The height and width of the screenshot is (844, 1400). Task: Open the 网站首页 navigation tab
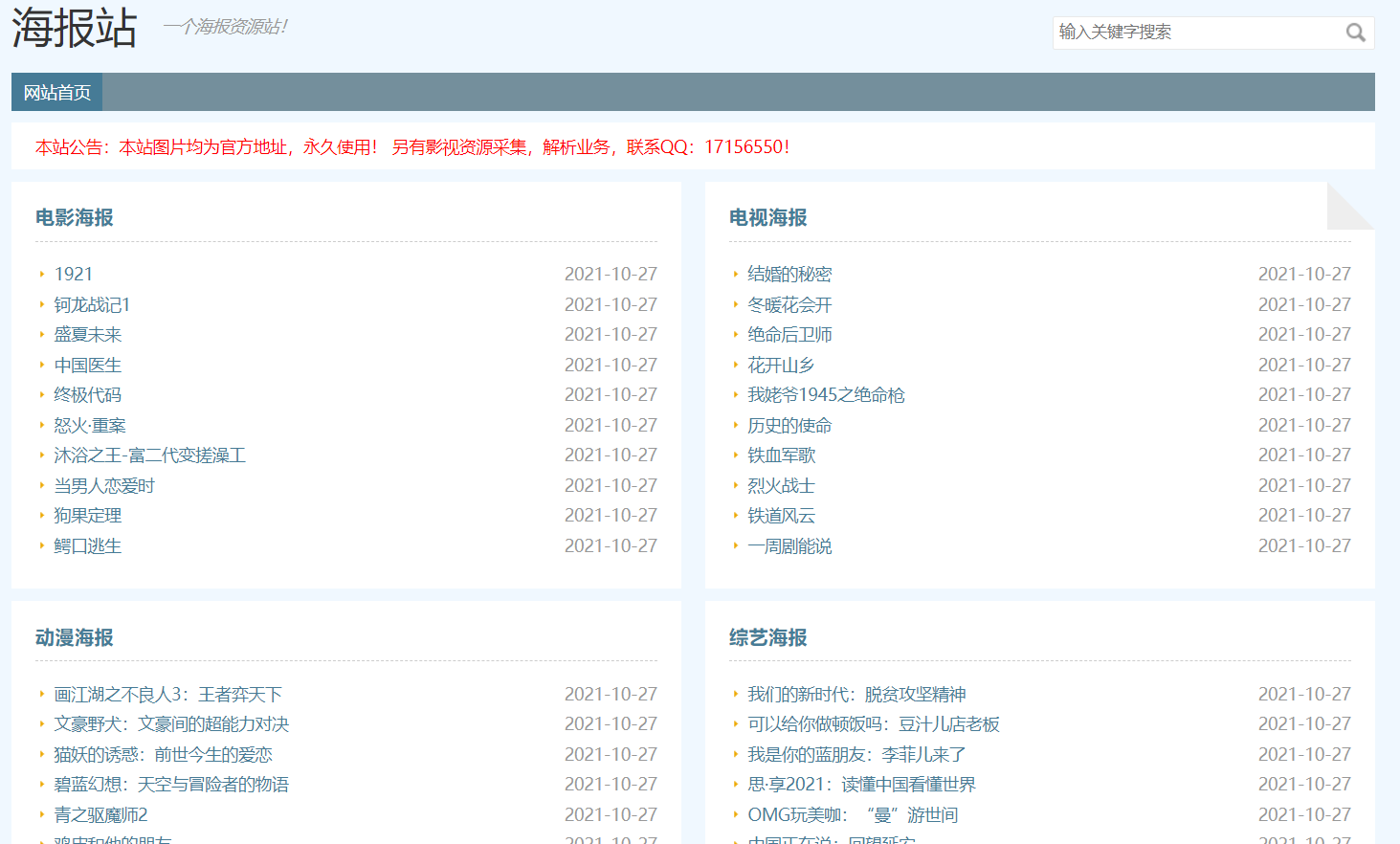[x=57, y=93]
